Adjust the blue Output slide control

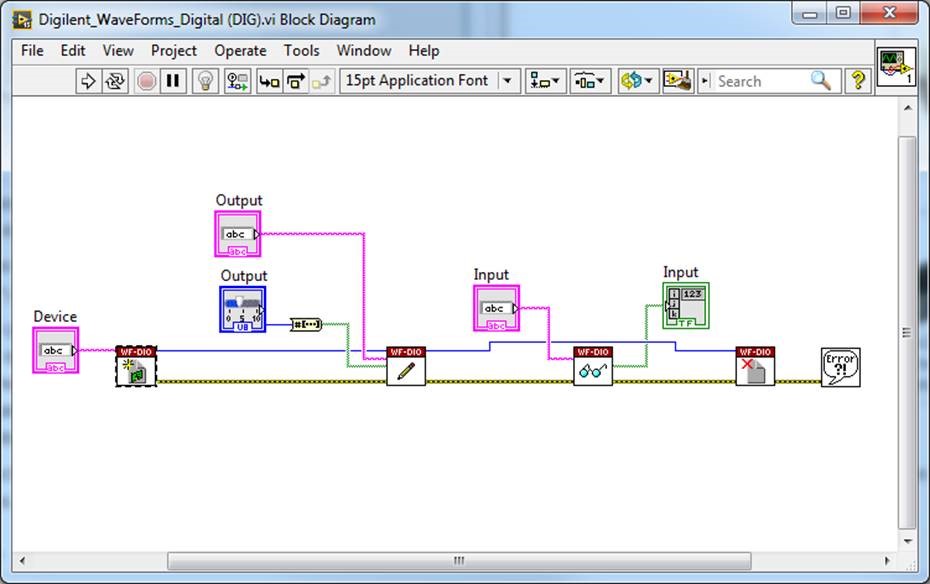tap(240, 305)
